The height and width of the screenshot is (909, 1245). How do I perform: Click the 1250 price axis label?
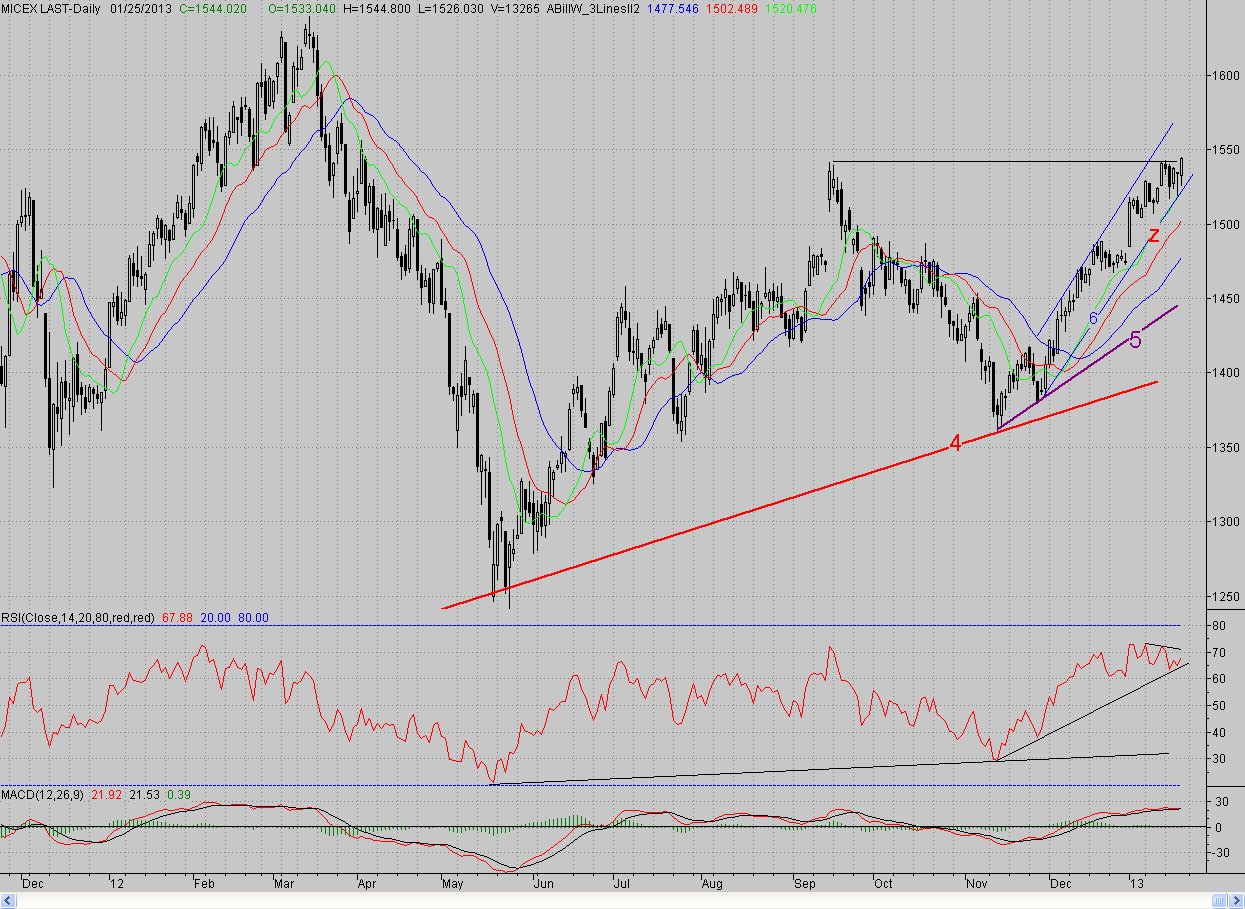[x=1222, y=596]
